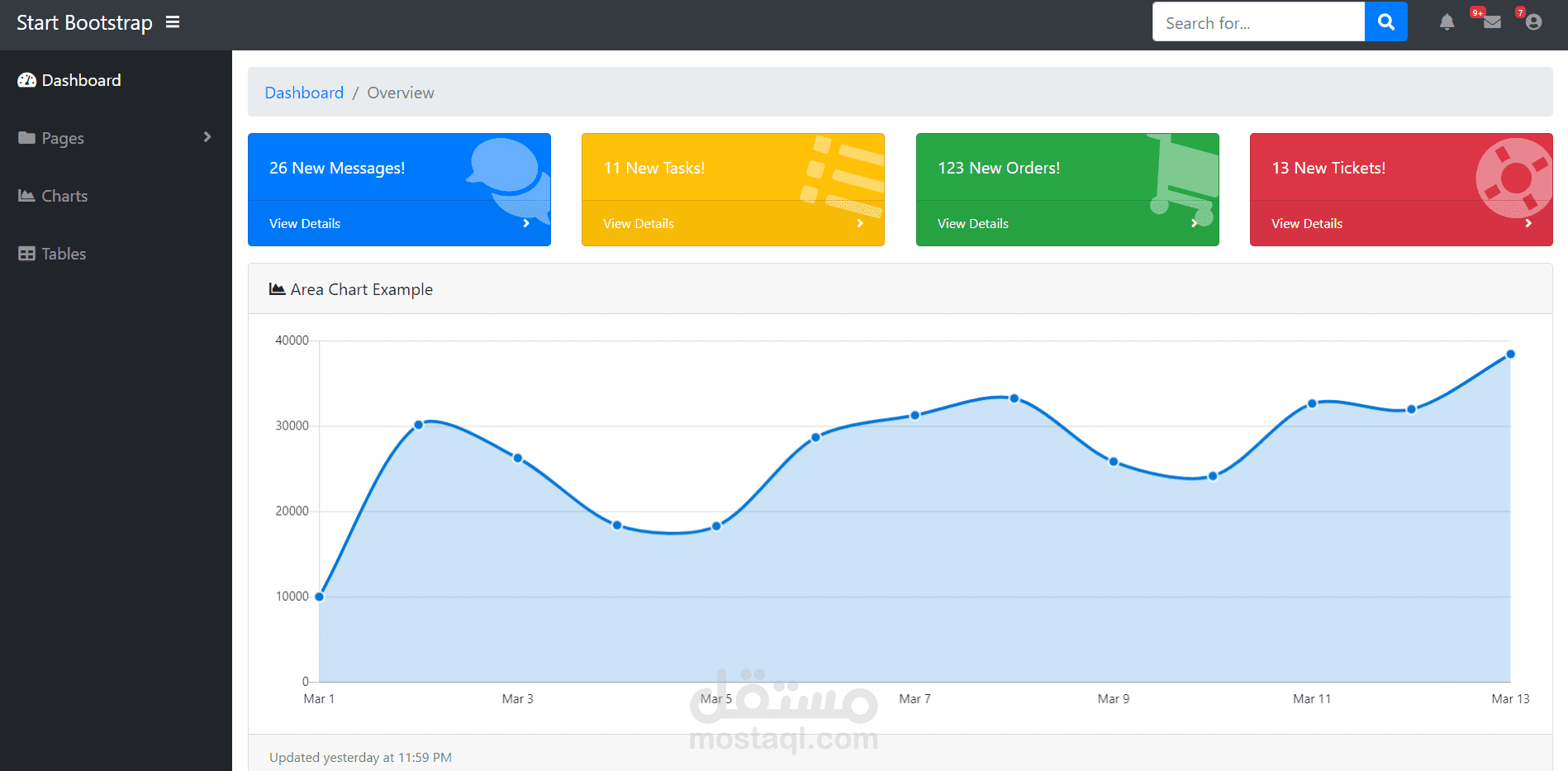1568x771 pixels.
Task: Select Tables in the sidebar navigation
Action: click(63, 253)
